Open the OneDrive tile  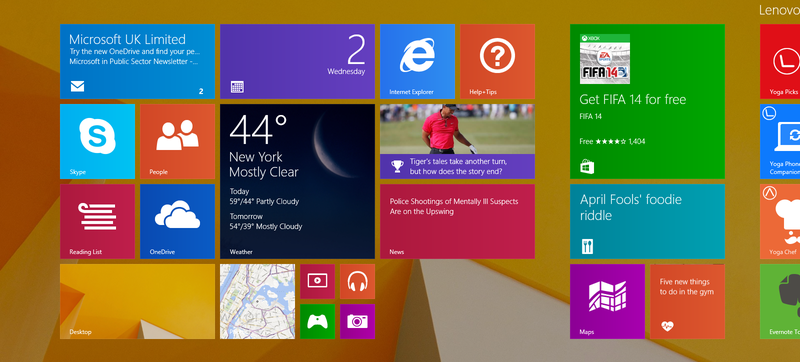click(x=178, y=221)
